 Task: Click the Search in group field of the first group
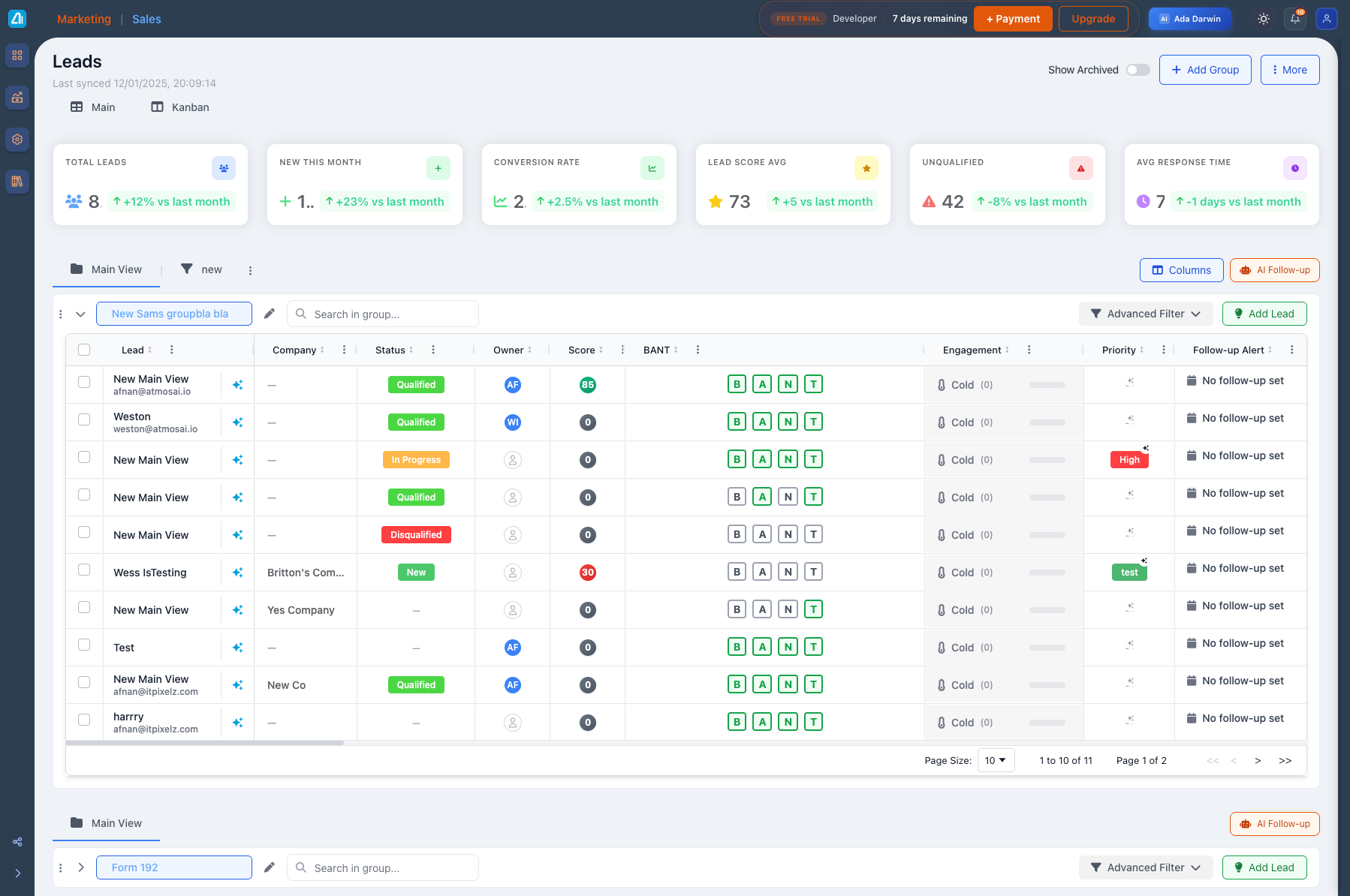383,314
